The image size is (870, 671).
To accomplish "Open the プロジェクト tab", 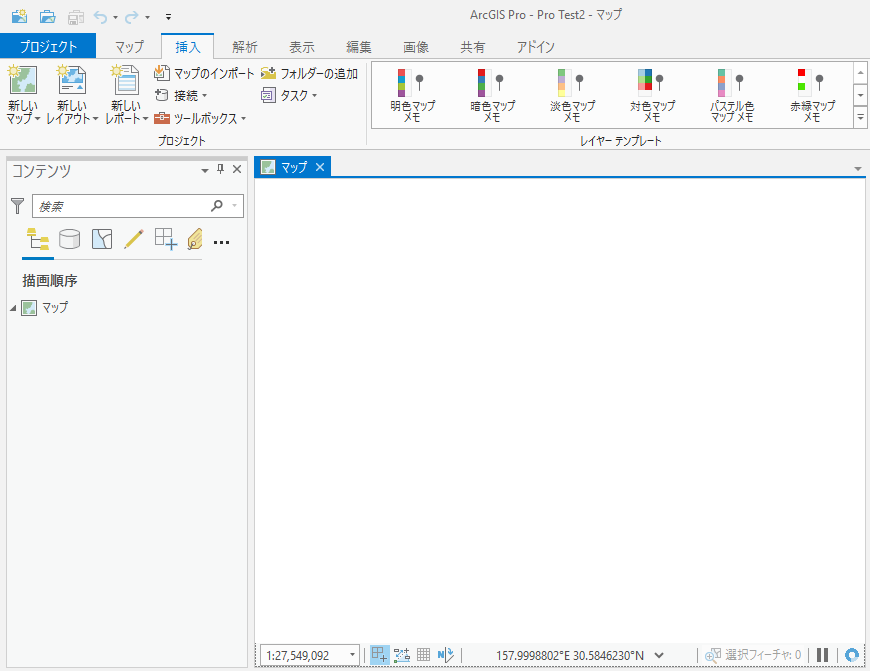I will [48, 47].
